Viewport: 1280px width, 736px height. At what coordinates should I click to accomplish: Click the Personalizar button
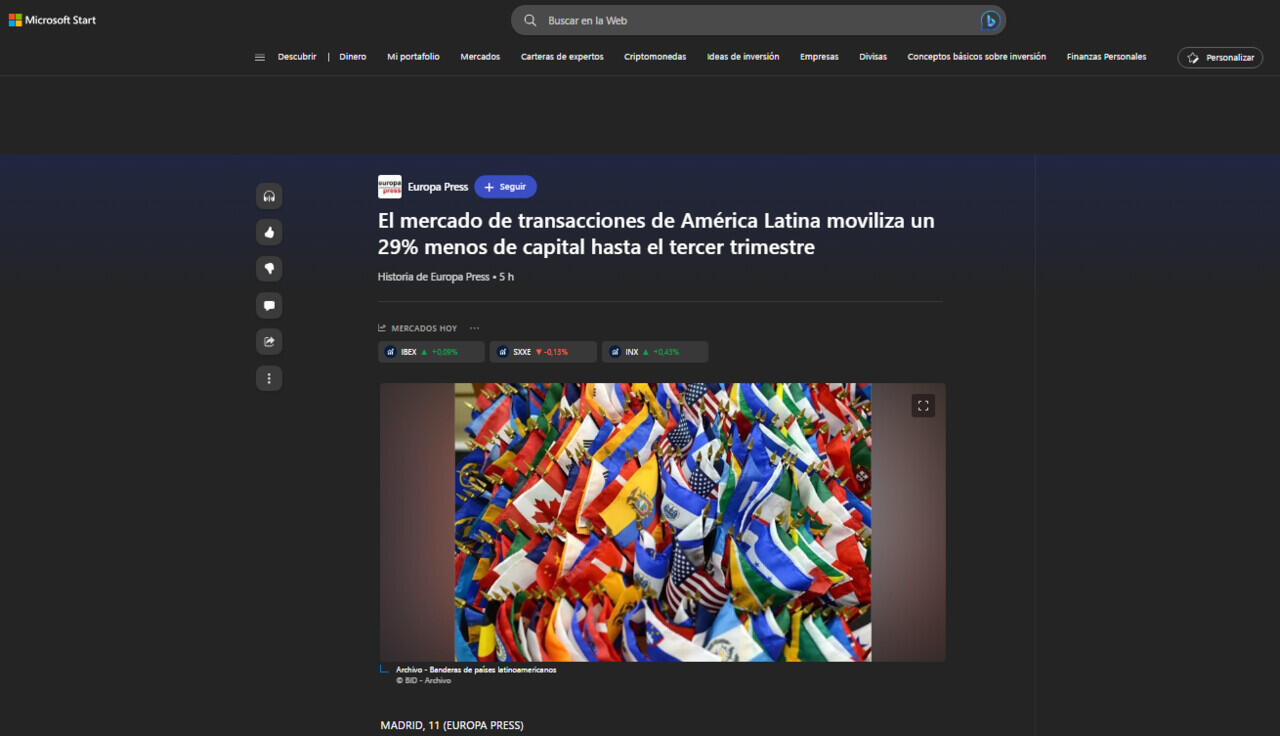[x=1219, y=58]
